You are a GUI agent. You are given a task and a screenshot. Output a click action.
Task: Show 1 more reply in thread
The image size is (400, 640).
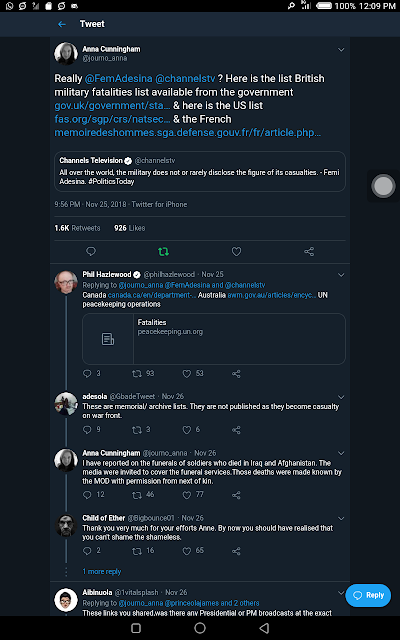[x=102, y=571]
